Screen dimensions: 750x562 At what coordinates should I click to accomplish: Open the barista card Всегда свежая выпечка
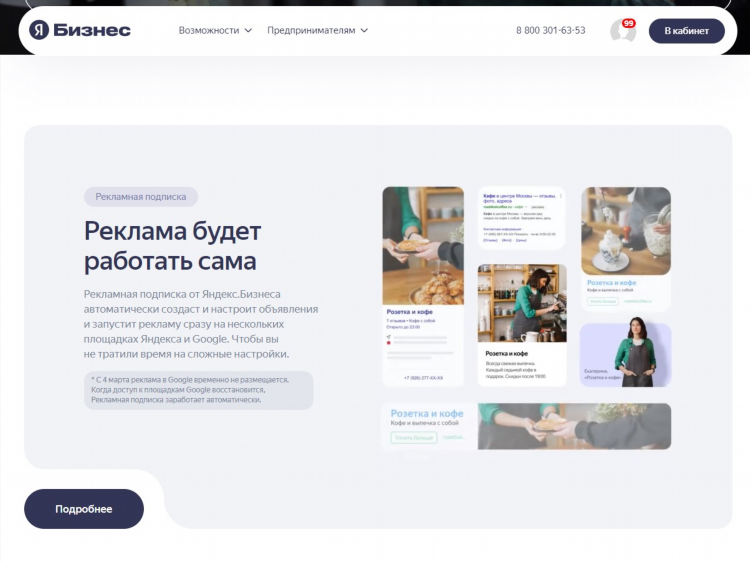pyautogui.click(x=522, y=325)
